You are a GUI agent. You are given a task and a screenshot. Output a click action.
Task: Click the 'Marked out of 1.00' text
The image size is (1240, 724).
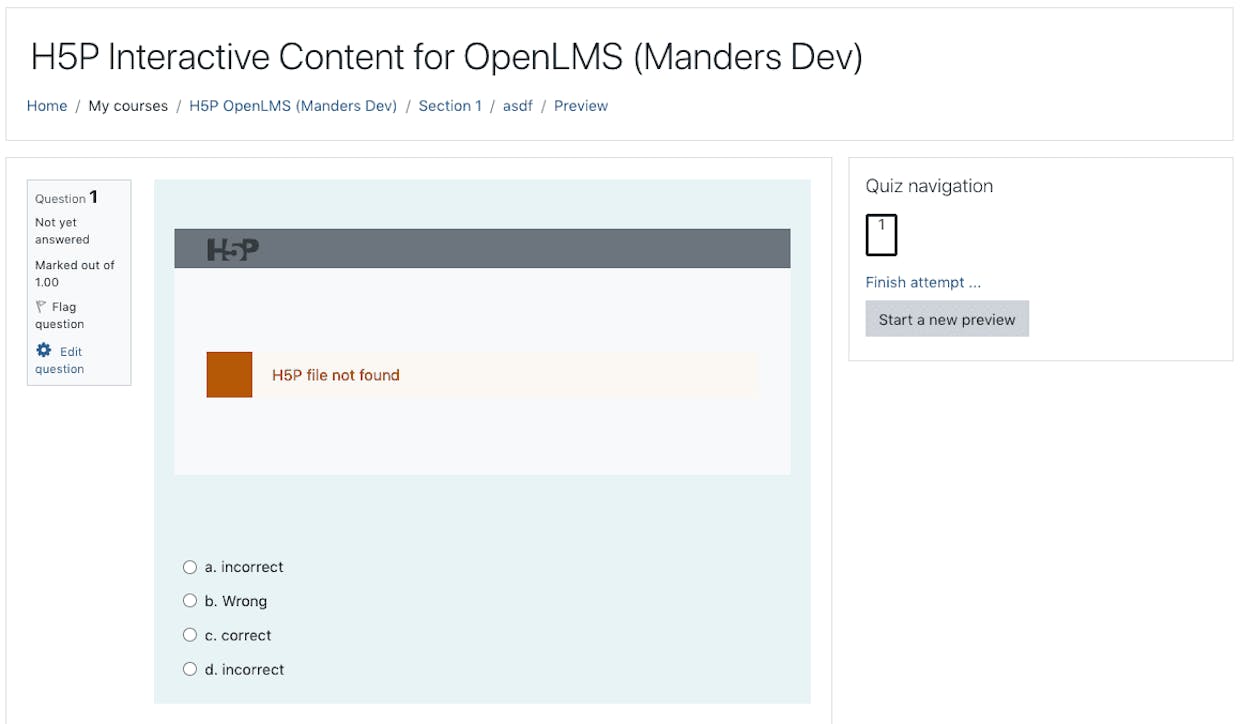(x=75, y=273)
